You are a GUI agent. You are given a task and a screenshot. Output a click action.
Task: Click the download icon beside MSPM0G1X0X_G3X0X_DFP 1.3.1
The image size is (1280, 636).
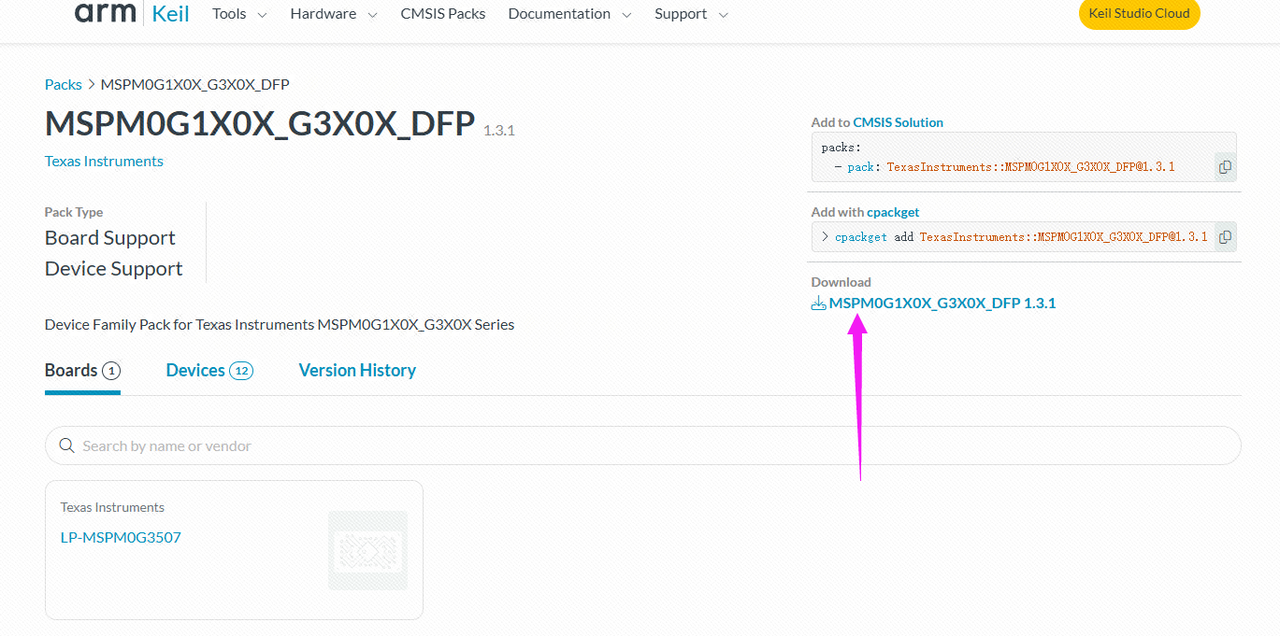click(818, 303)
